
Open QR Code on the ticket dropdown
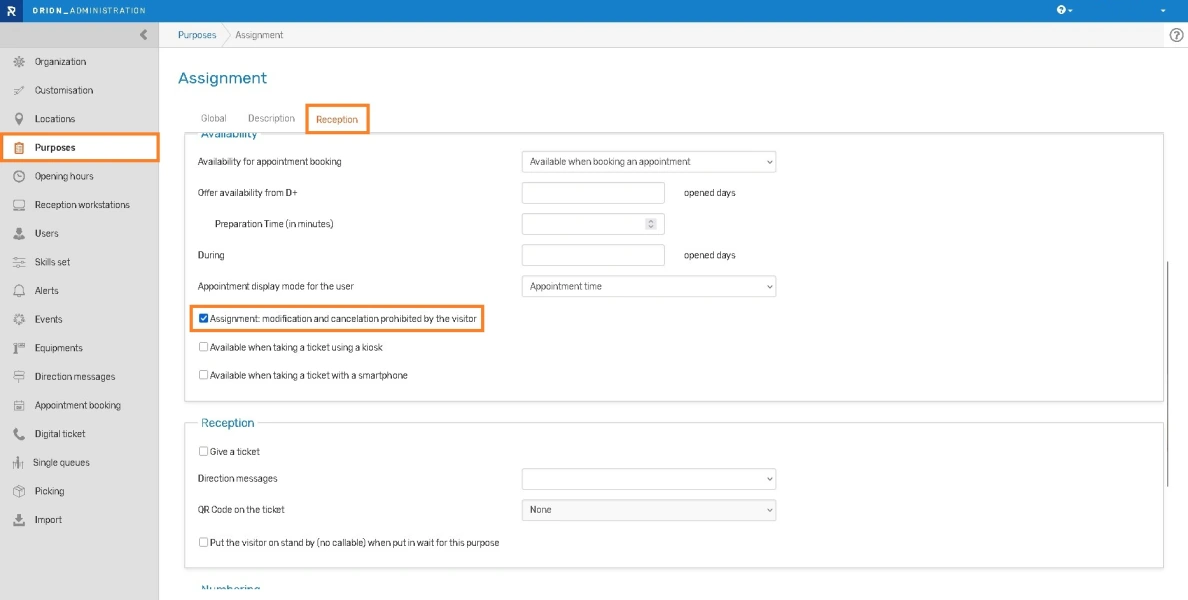(648, 510)
